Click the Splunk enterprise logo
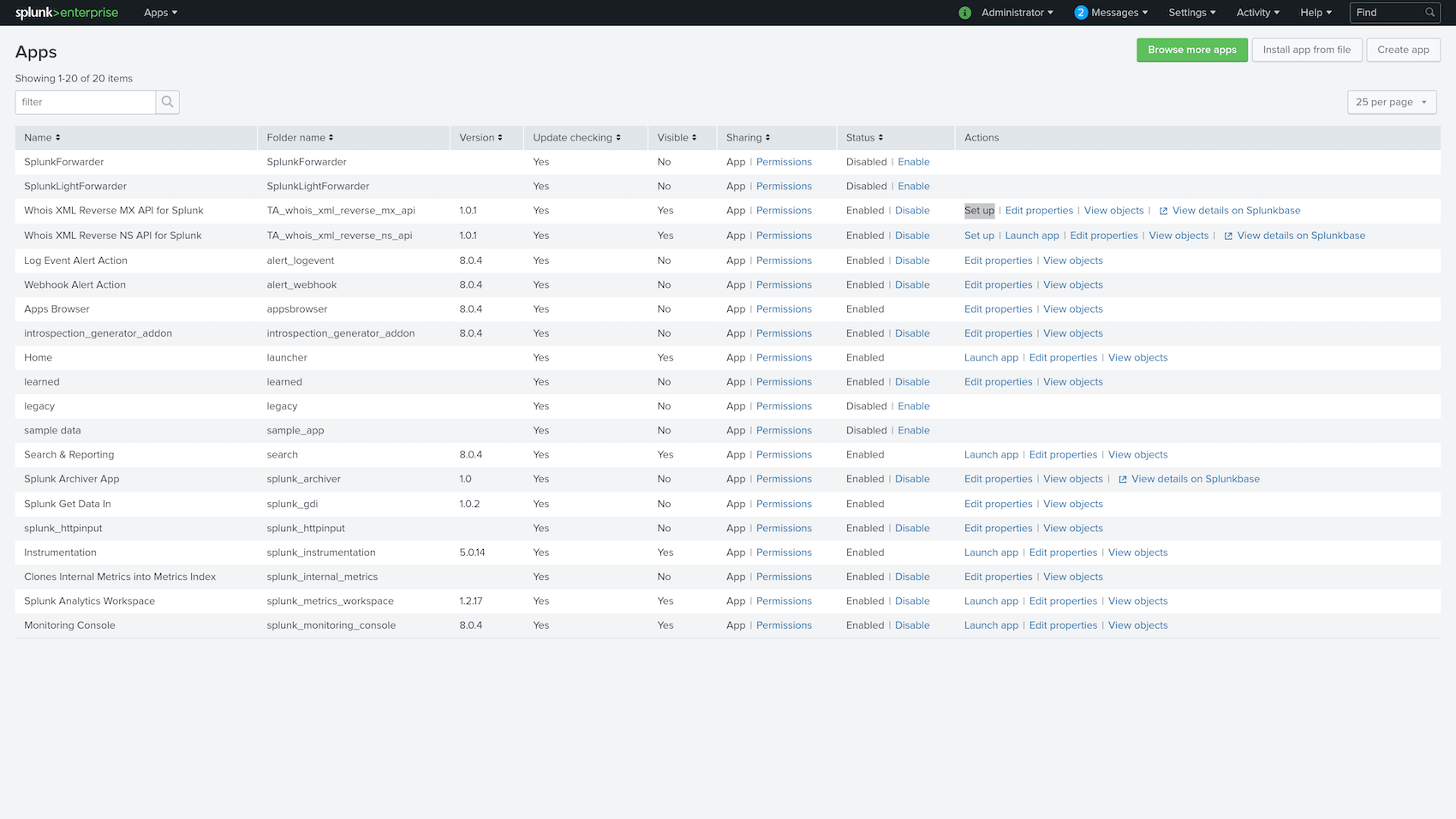1456x819 pixels. pos(67,13)
